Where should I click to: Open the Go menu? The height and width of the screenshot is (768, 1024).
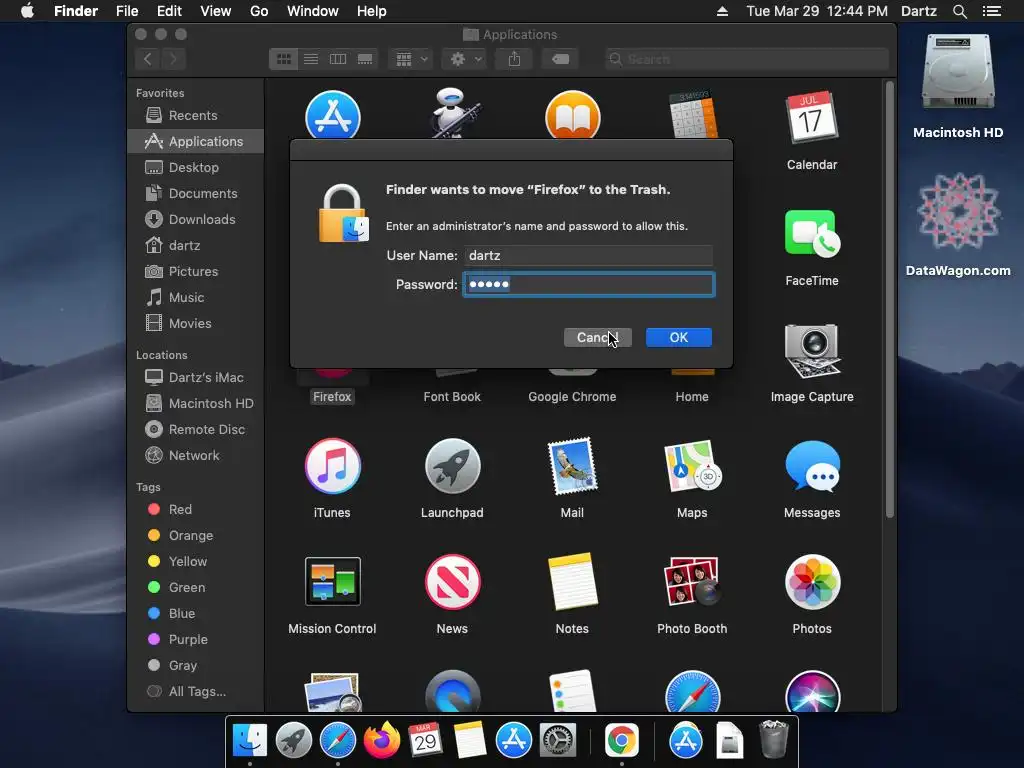click(x=259, y=11)
